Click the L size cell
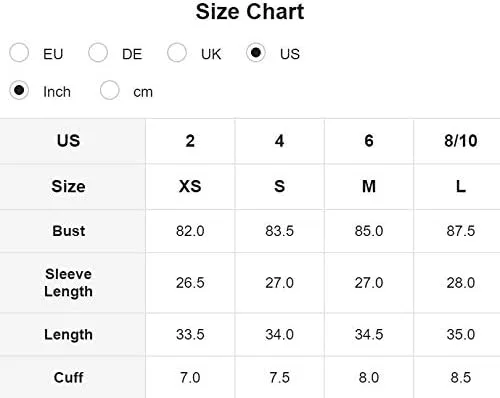 click(461, 186)
